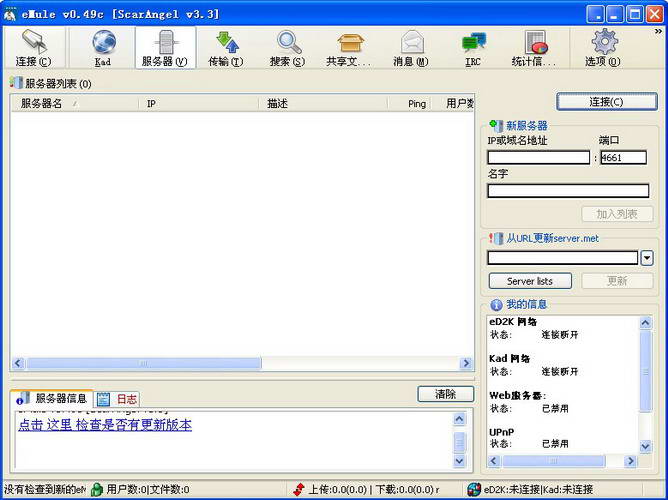Screen dimensions: 668x500
Task: Click server list scrollbar right arrow
Action: pyautogui.click(x=466, y=363)
